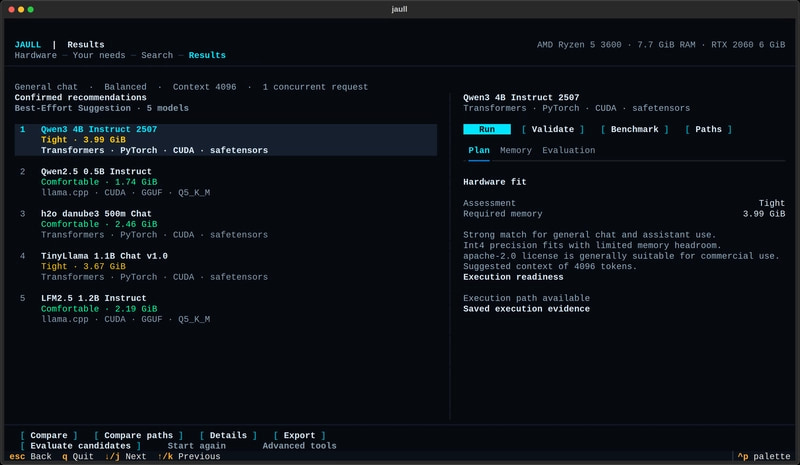Click the Run button

tap(487, 129)
